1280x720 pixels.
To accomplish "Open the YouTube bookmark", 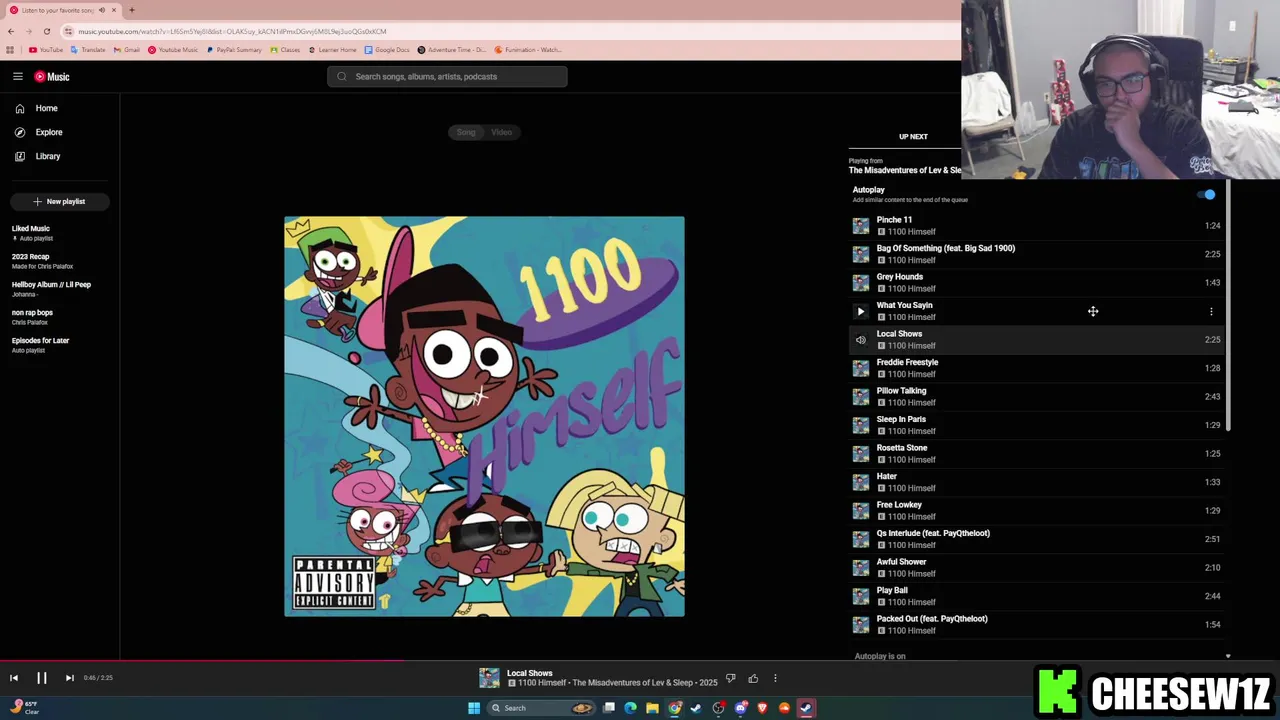I will [46, 50].
